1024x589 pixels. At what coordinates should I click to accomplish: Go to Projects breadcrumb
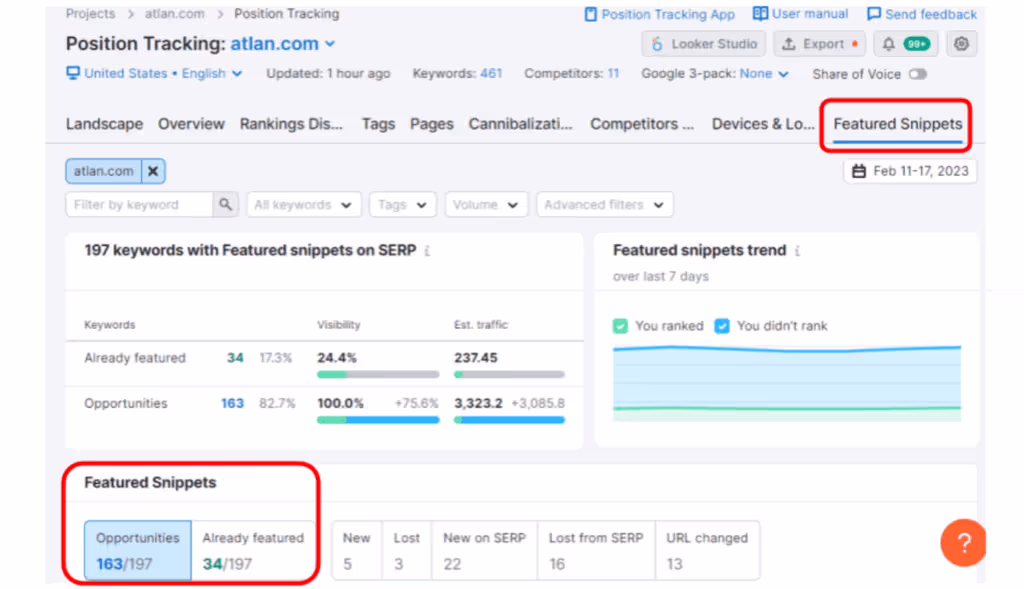(x=90, y=14)
